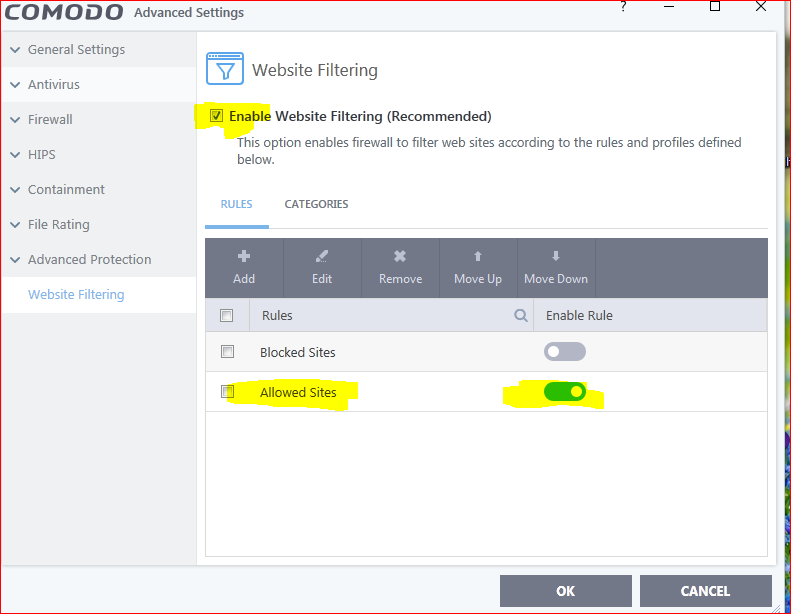Expand the Firewall section chevron
This screenshot has height=614, width=791.
15,120
